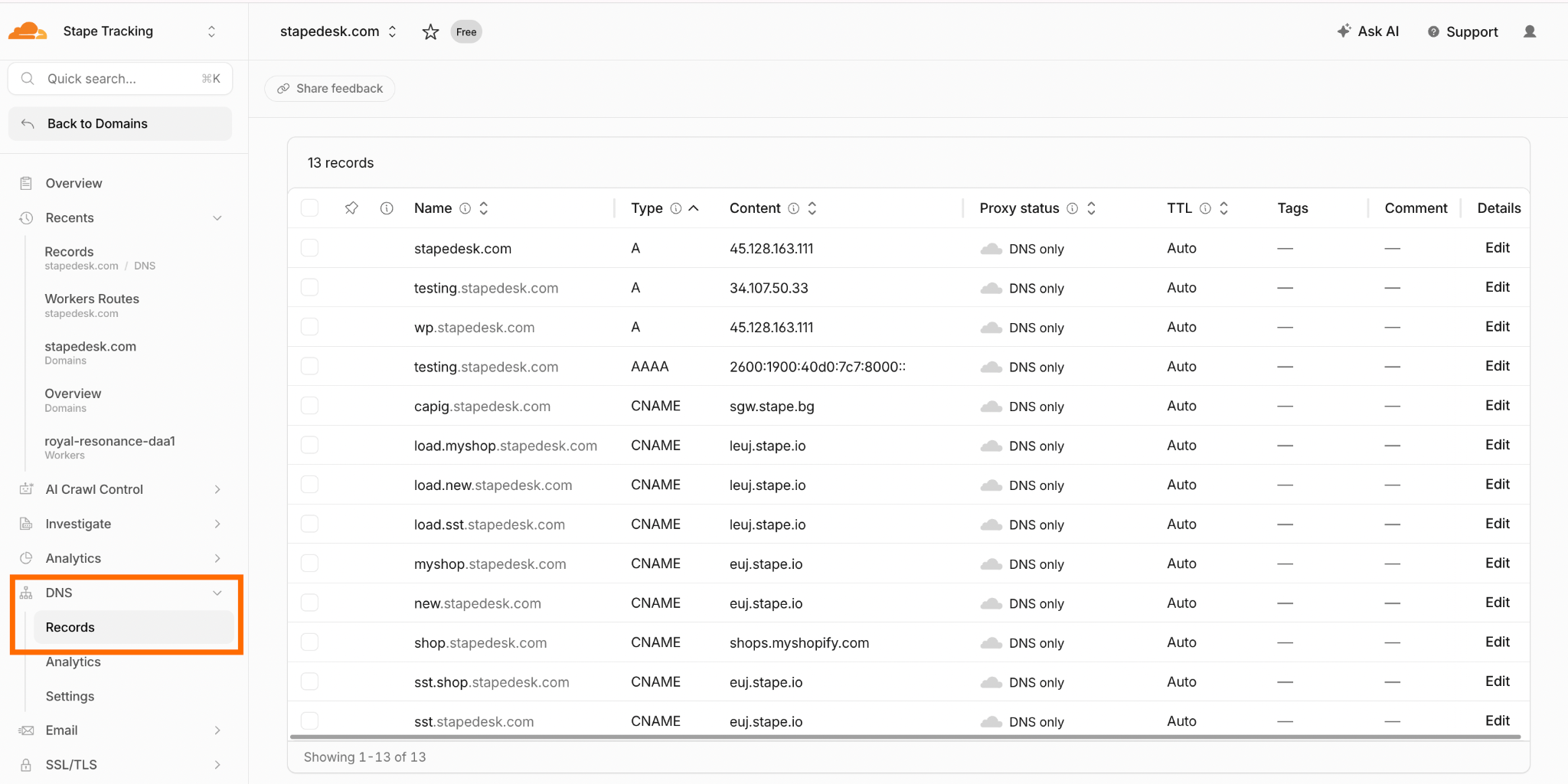Sort records by Name
The image size is (1568, 784).
484,208
